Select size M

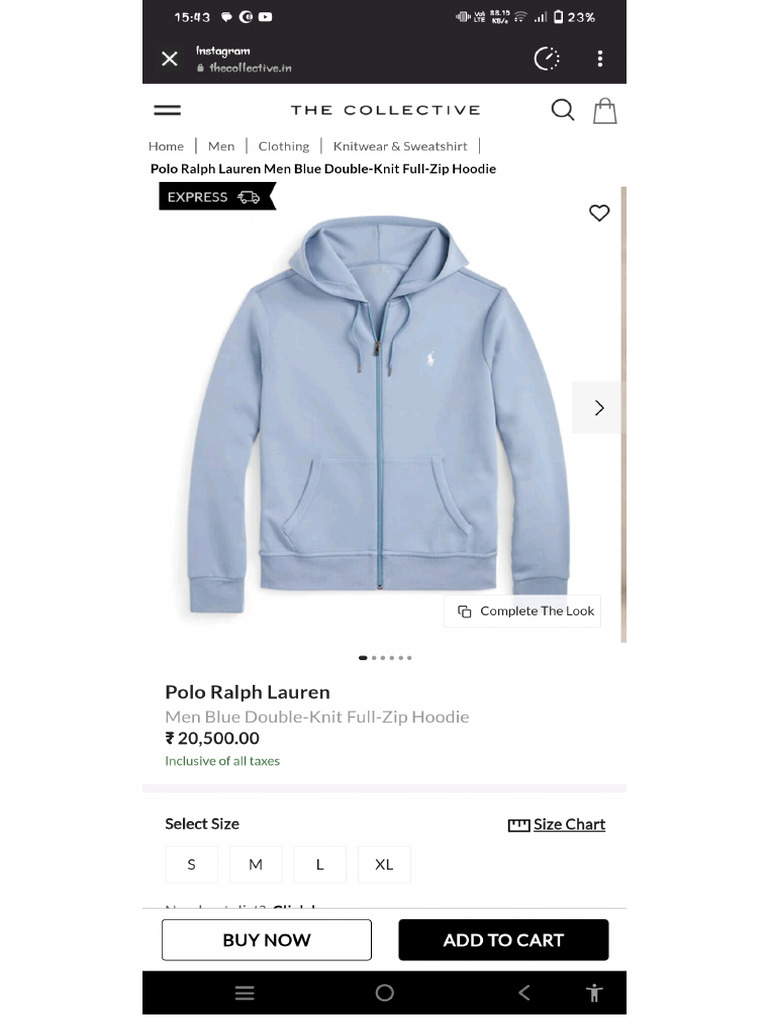click(255, 865)
